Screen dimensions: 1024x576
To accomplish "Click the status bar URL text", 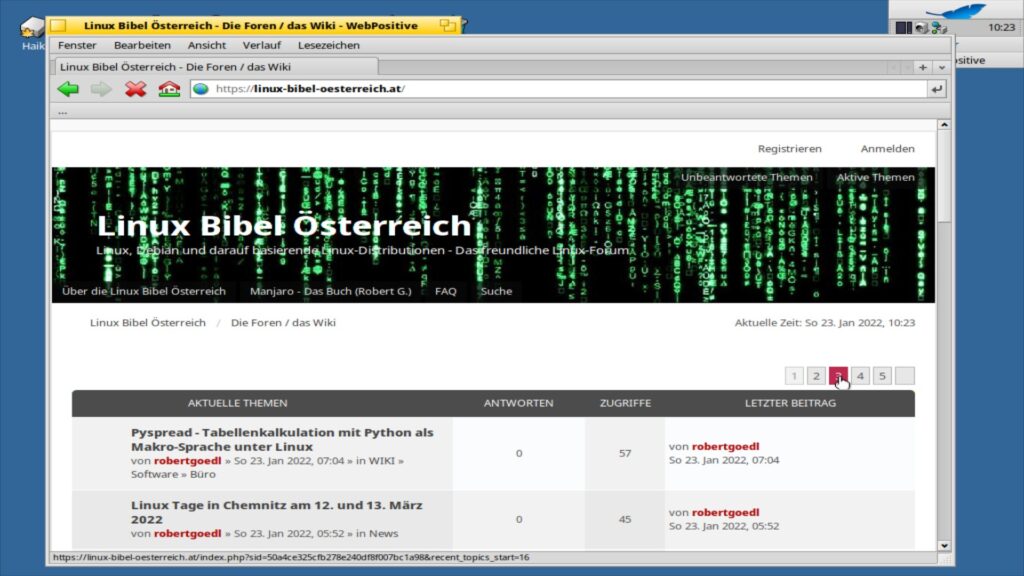I will (x=291, y=558).
